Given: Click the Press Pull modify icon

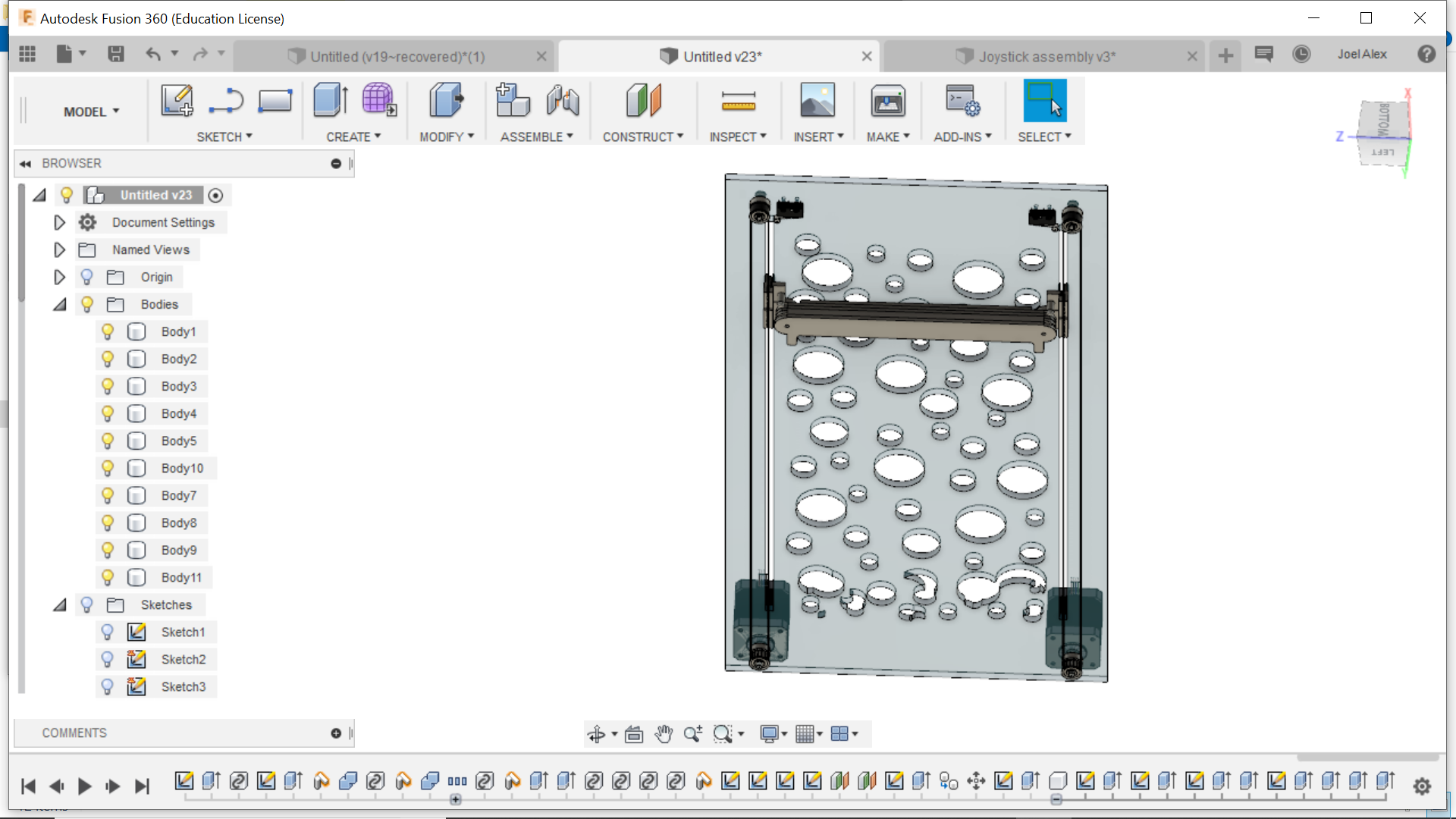Looking at the screenshot, I should click(446, 101).
